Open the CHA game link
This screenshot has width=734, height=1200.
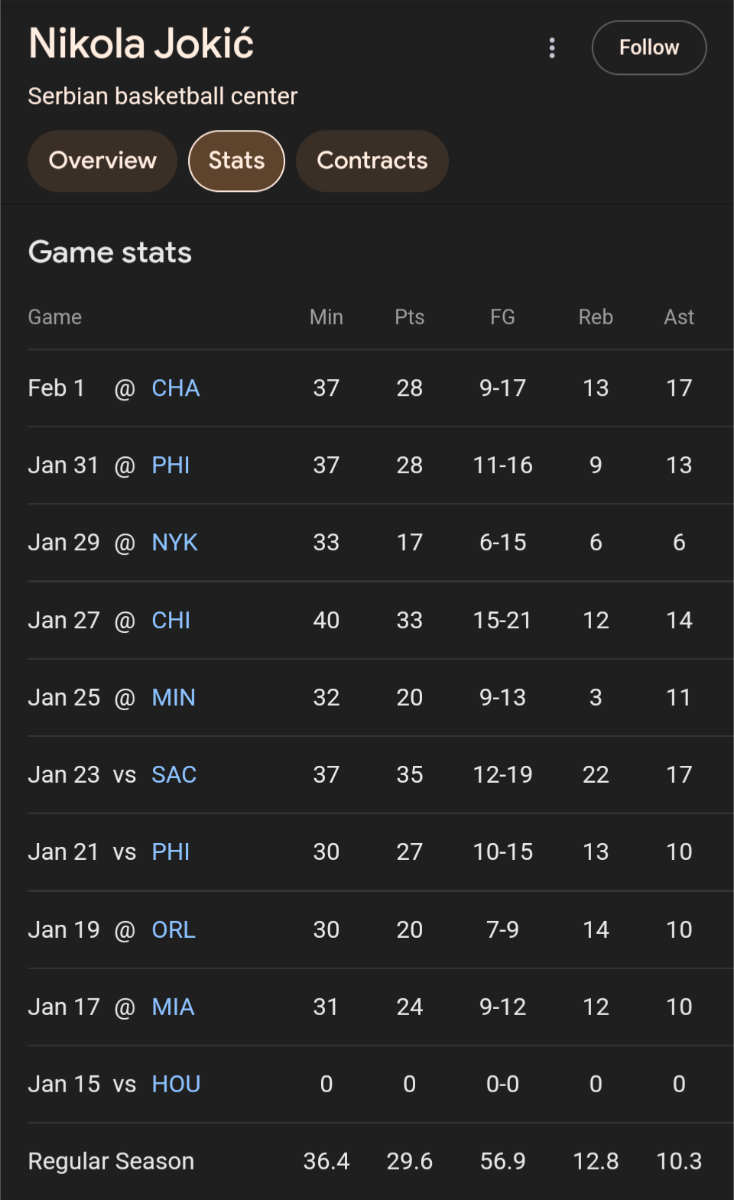tap(176, 388)
